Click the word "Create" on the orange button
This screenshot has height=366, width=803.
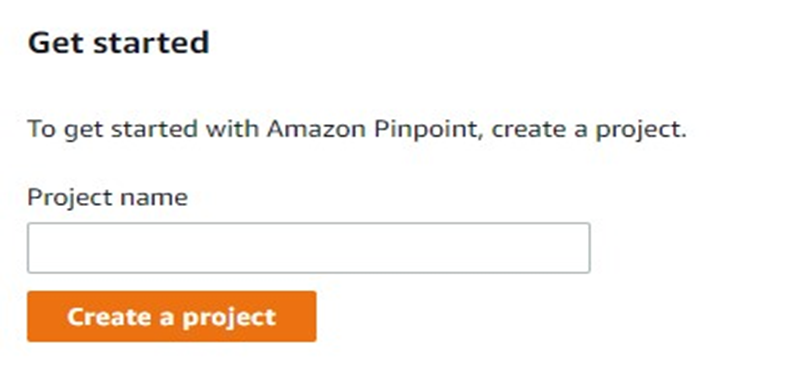(x=110, y=317)
